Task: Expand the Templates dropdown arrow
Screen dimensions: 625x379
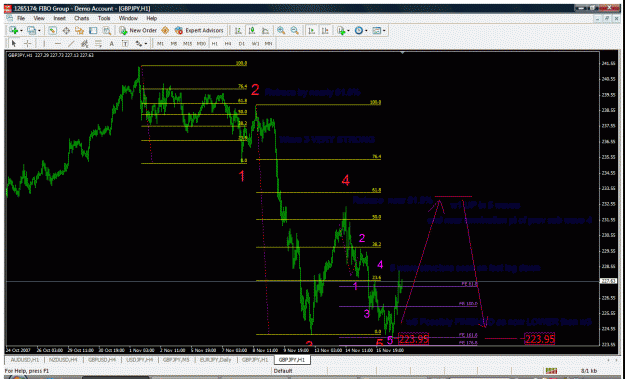Action: coord(384,31)
